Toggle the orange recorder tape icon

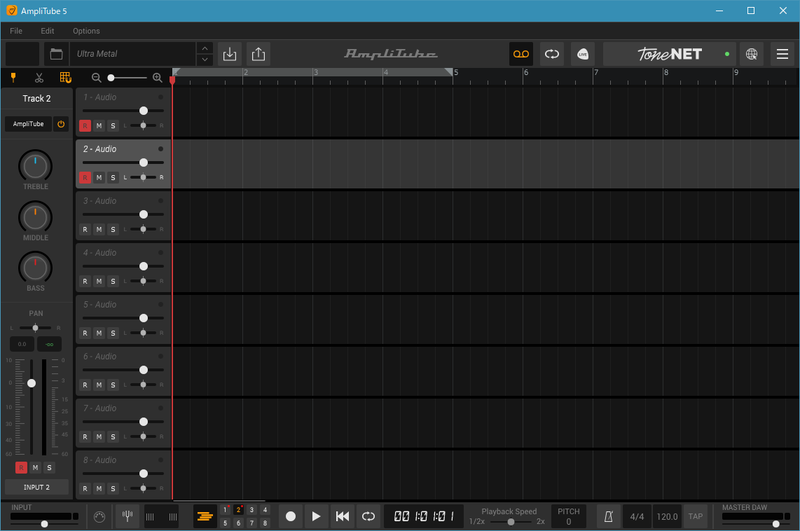point(521,54)
